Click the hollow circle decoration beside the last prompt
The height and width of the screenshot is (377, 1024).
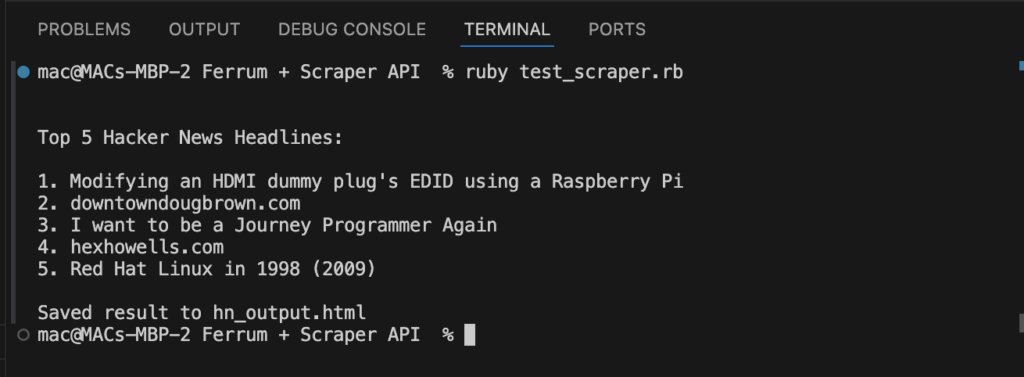coord(24,335)
